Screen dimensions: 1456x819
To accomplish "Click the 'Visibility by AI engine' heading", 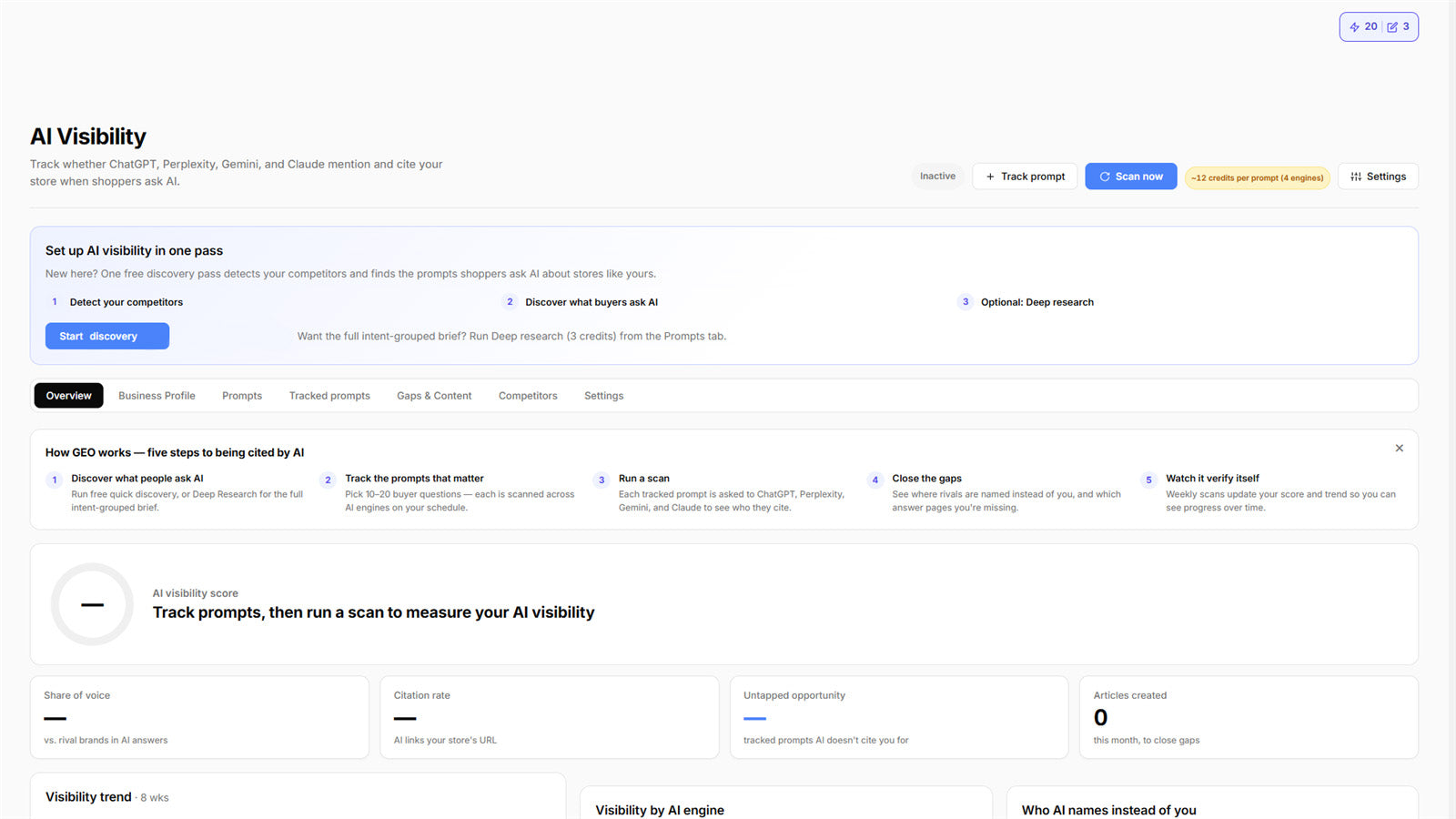I will coord(660,810).
